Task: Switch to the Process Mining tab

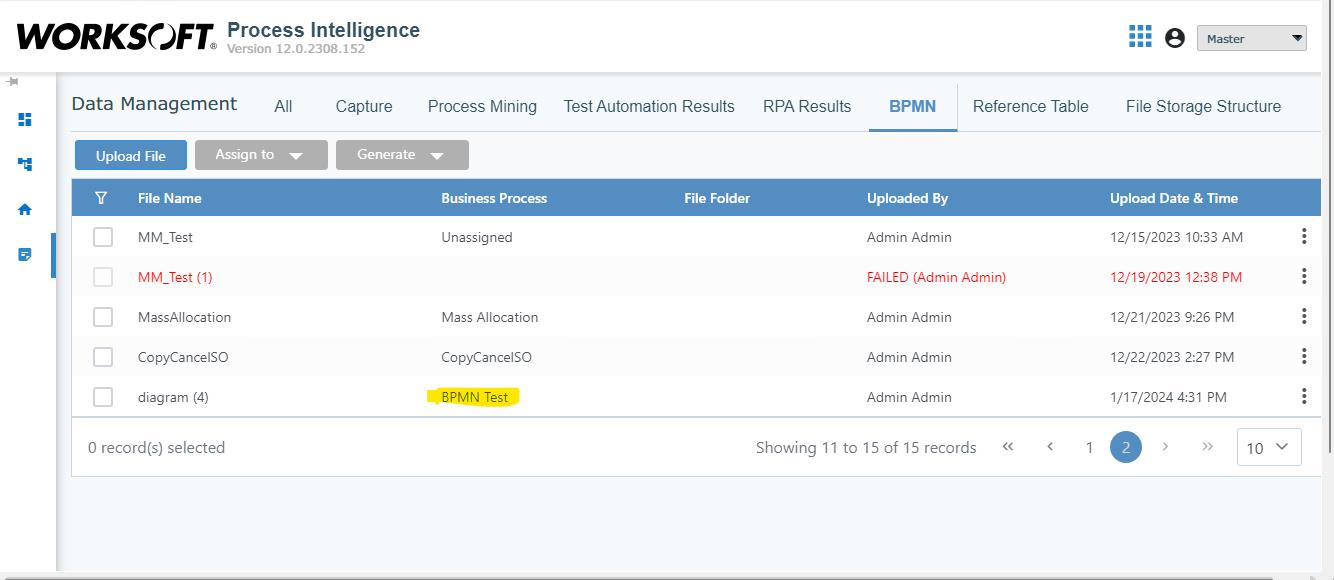Action: pyautogui.click(x=482, y=106)
